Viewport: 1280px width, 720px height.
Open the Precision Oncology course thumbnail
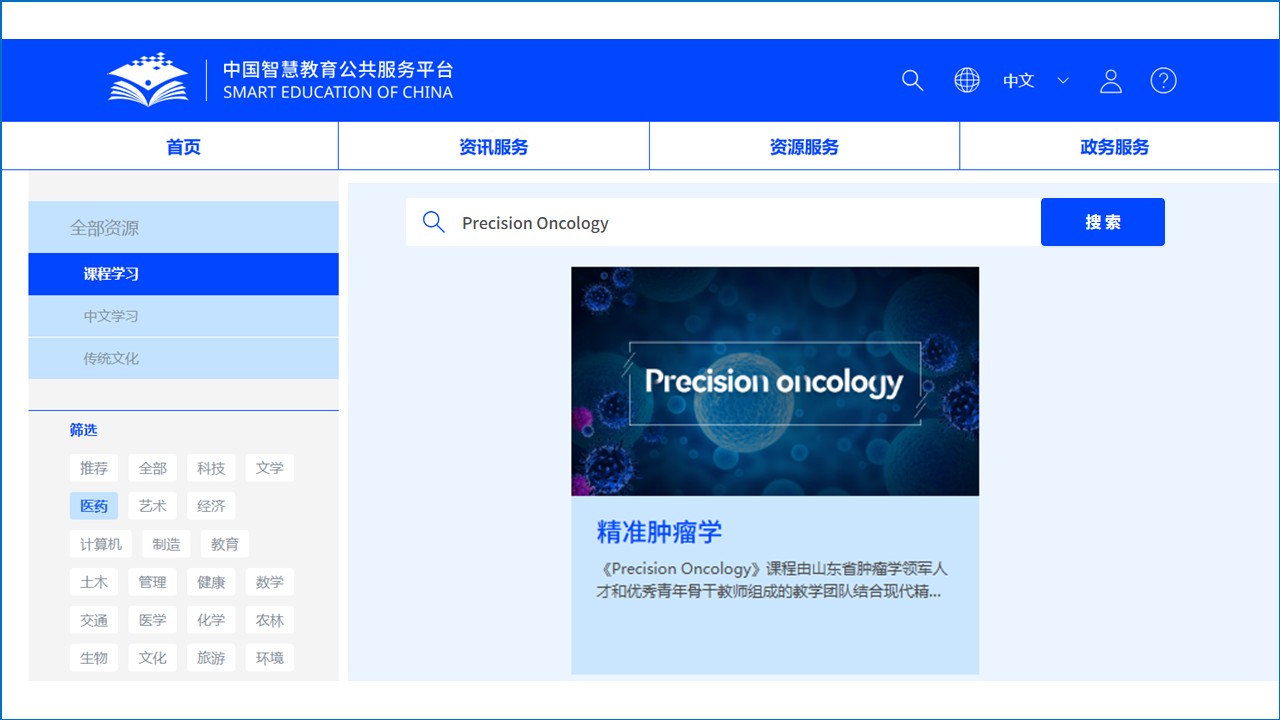point(774,381)
